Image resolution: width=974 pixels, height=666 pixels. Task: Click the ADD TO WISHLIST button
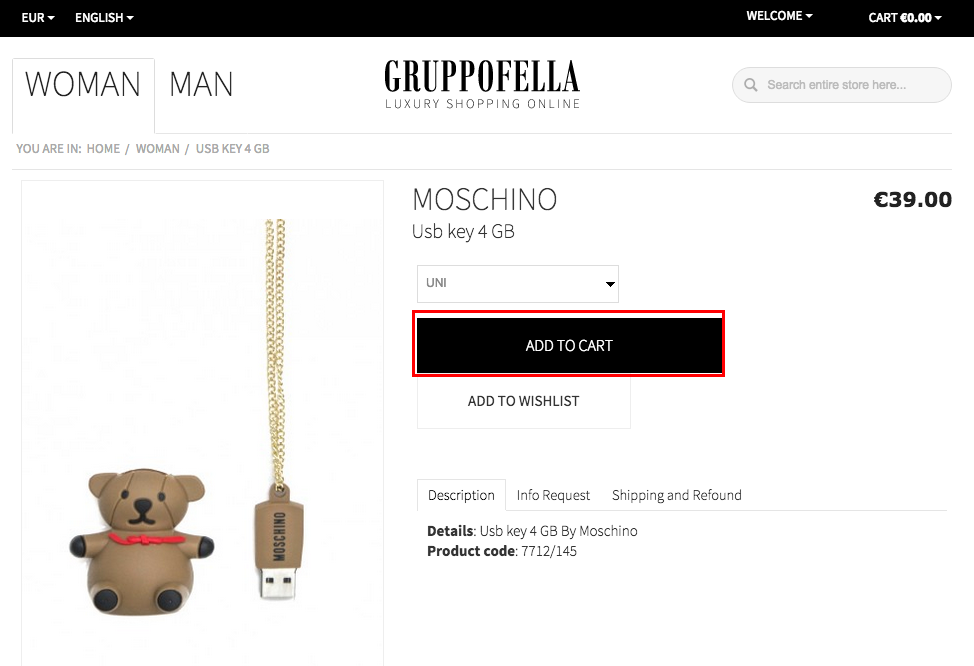coord(524,401)
